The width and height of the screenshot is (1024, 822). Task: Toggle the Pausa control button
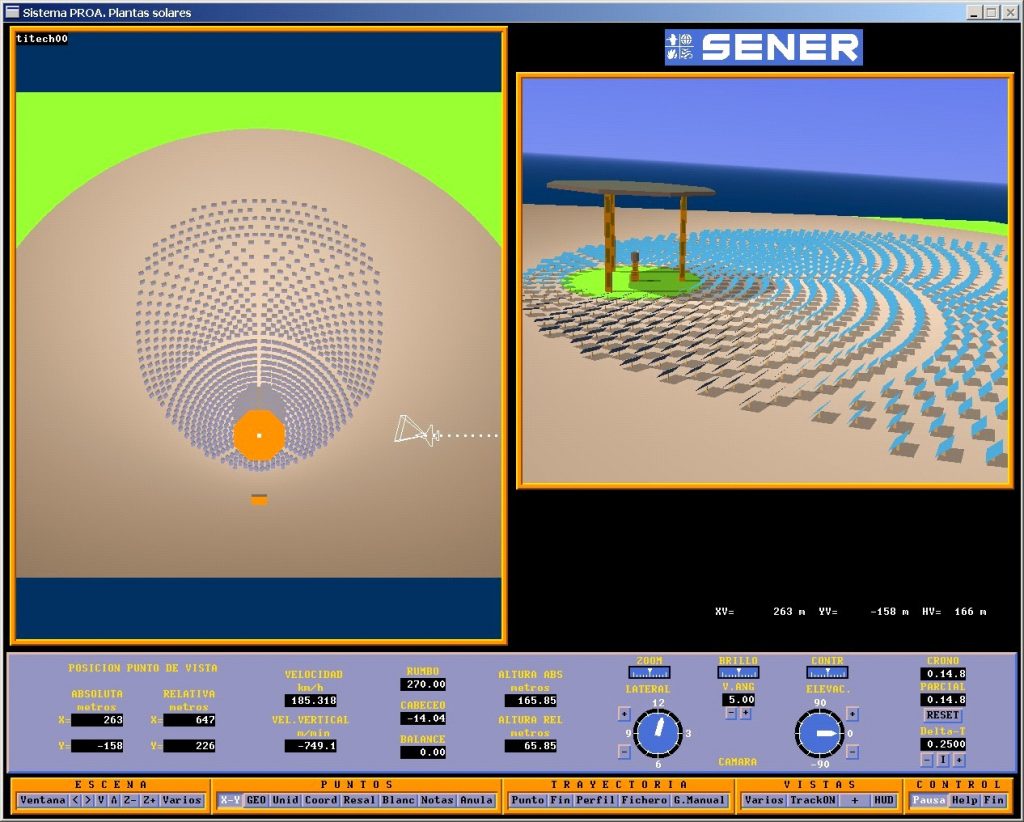(x=929, y=800)
